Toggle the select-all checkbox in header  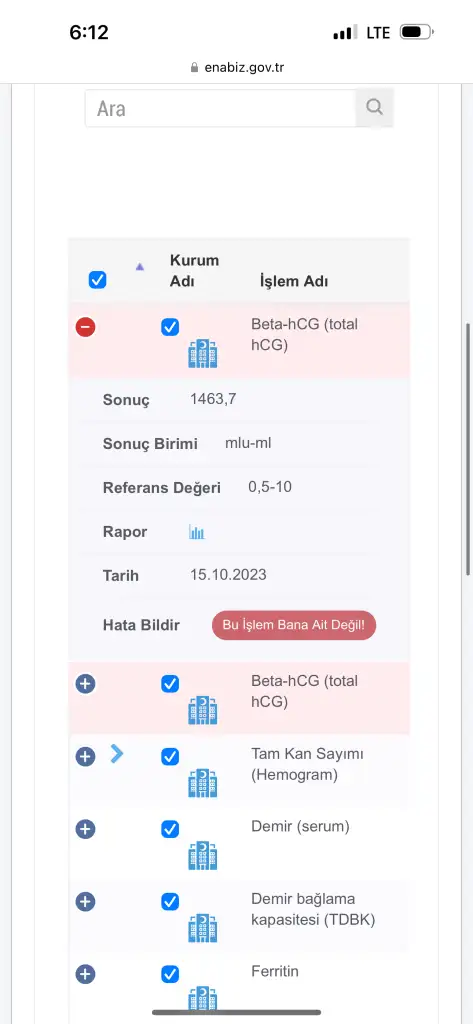pyautogui.click(x=97, y=280)
